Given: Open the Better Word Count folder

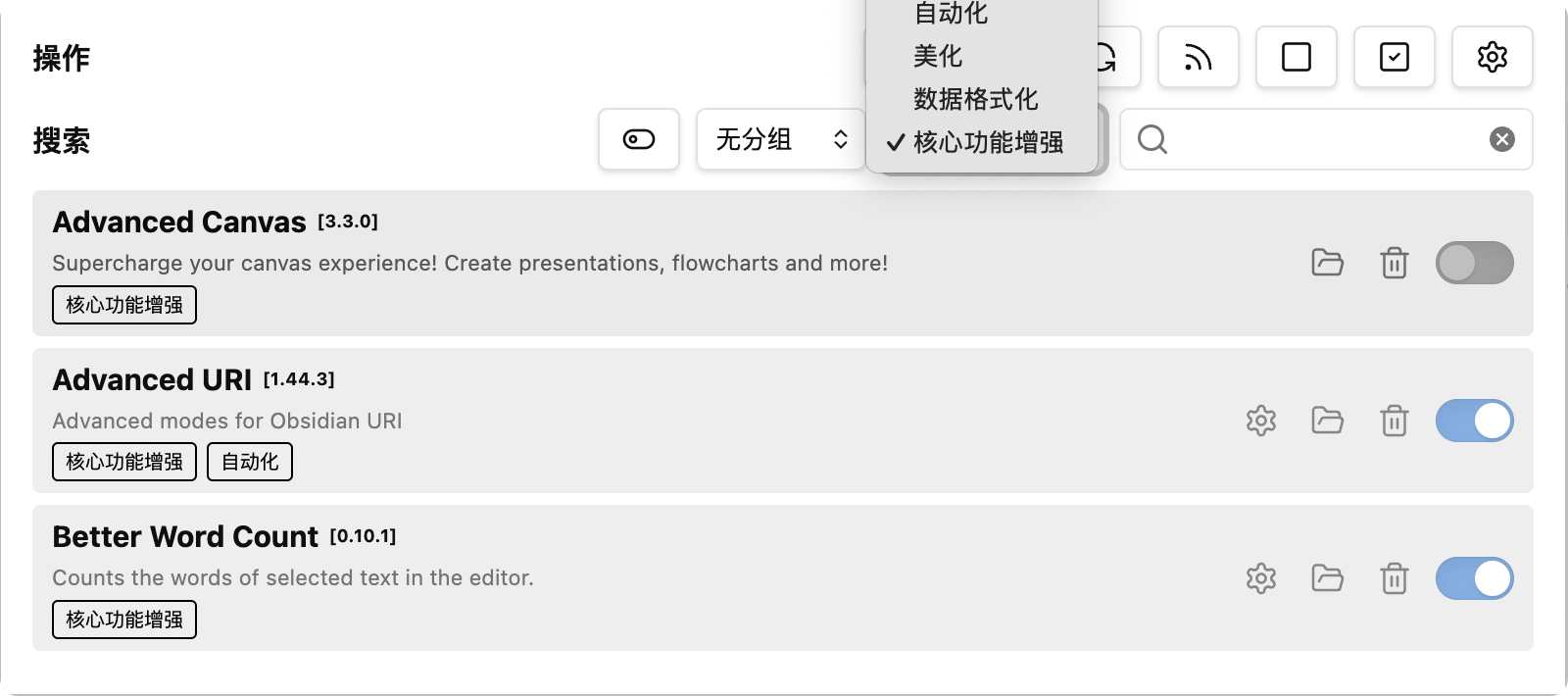Looking at the screenshot, I should (x=1327, y=578).
